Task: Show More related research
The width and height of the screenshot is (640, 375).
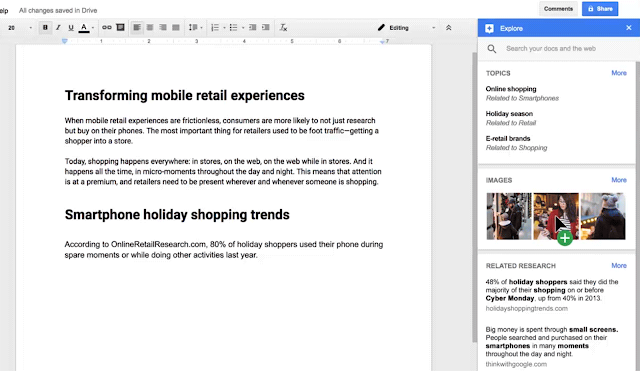Action: [619, 266]
